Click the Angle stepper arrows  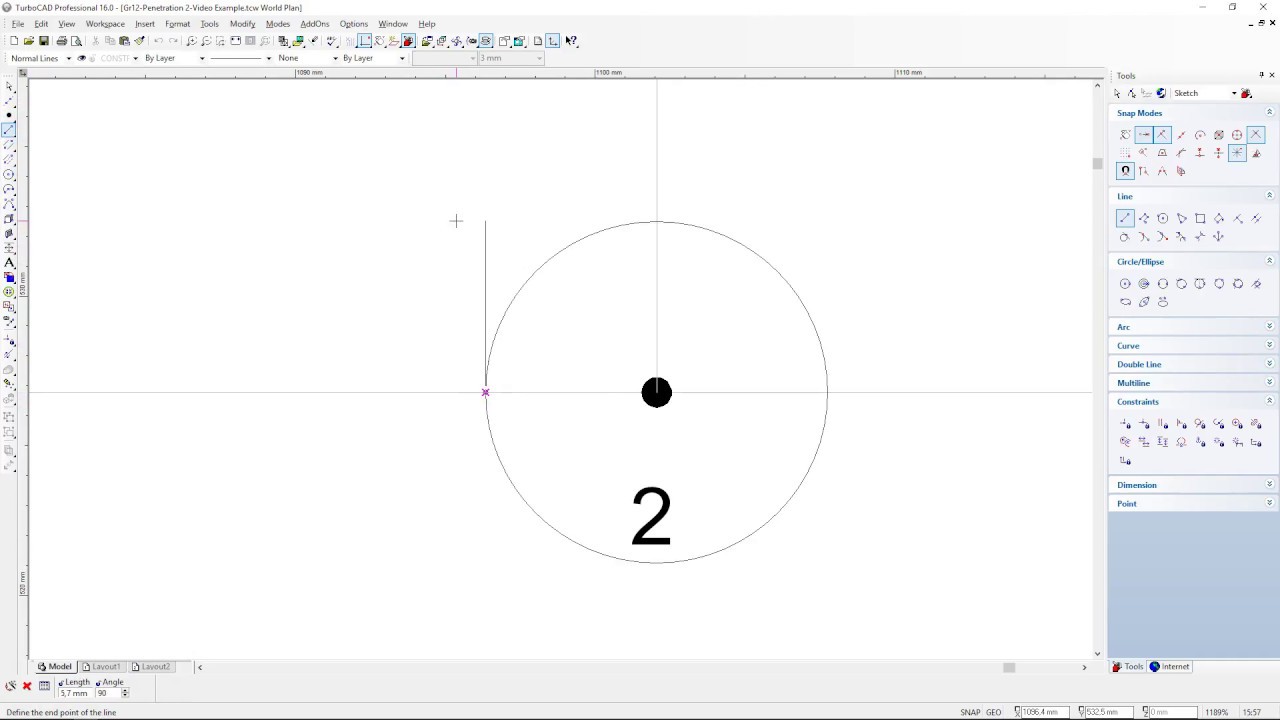pos(125,693)
